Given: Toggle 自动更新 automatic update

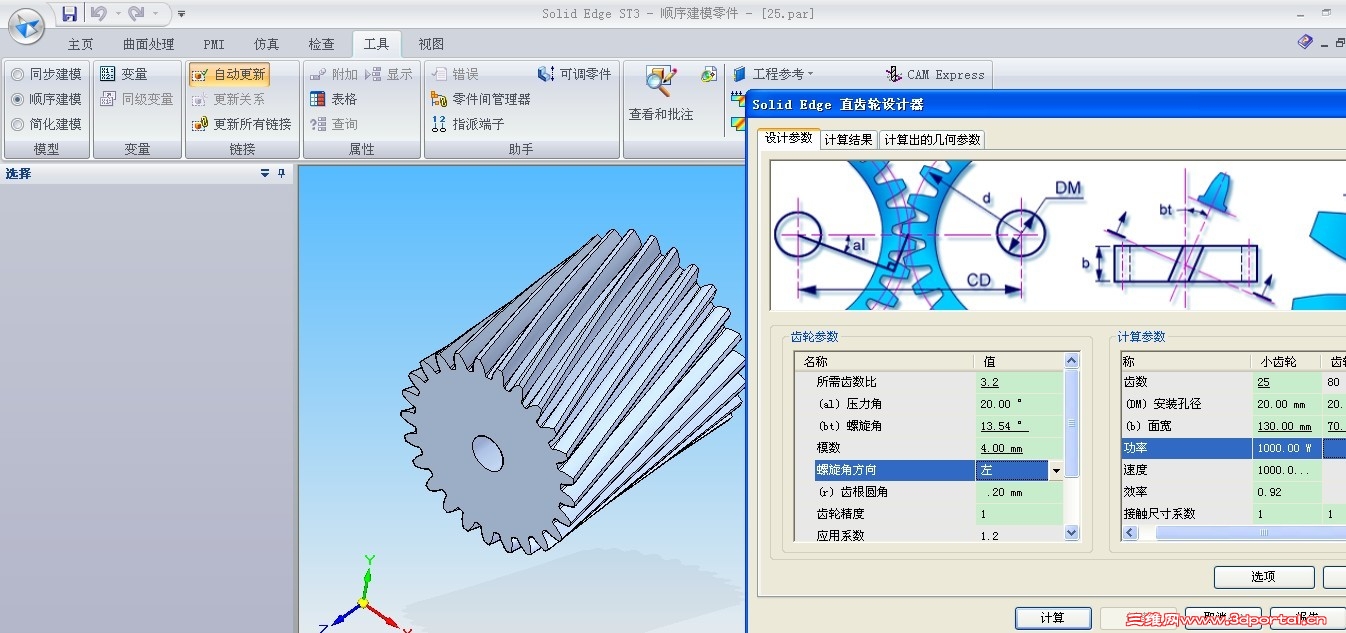Looking at the screenshot, I should coord(229,74).
